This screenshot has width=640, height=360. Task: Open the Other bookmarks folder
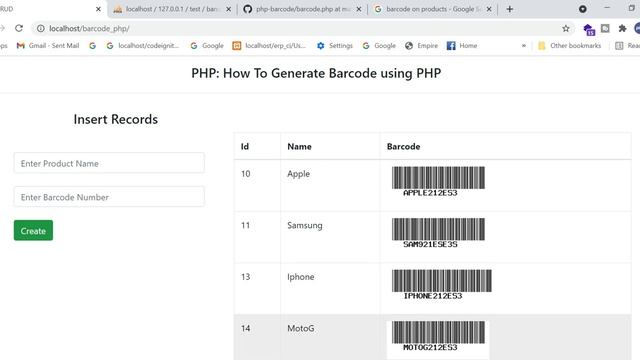(569, 46)
